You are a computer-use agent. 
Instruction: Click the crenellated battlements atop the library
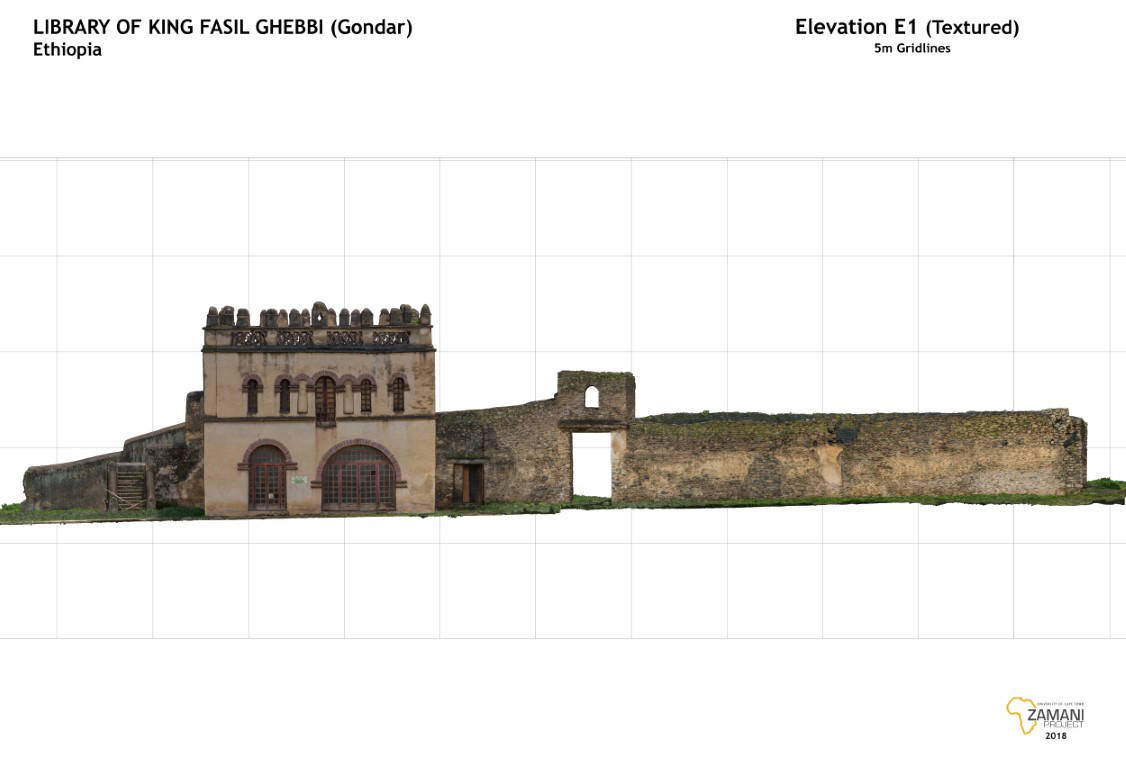pos(318,316)
